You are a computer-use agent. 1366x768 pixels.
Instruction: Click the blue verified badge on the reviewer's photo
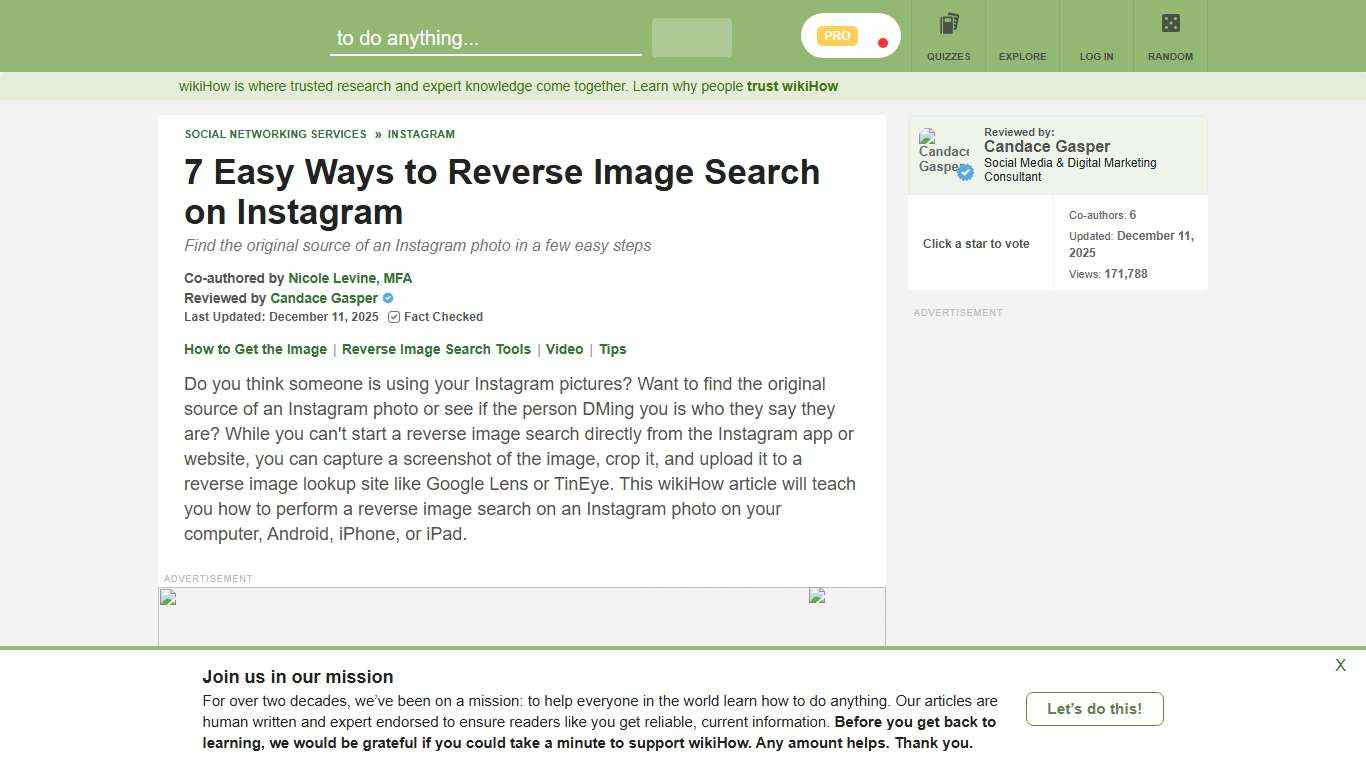click(x=964, y=172)
